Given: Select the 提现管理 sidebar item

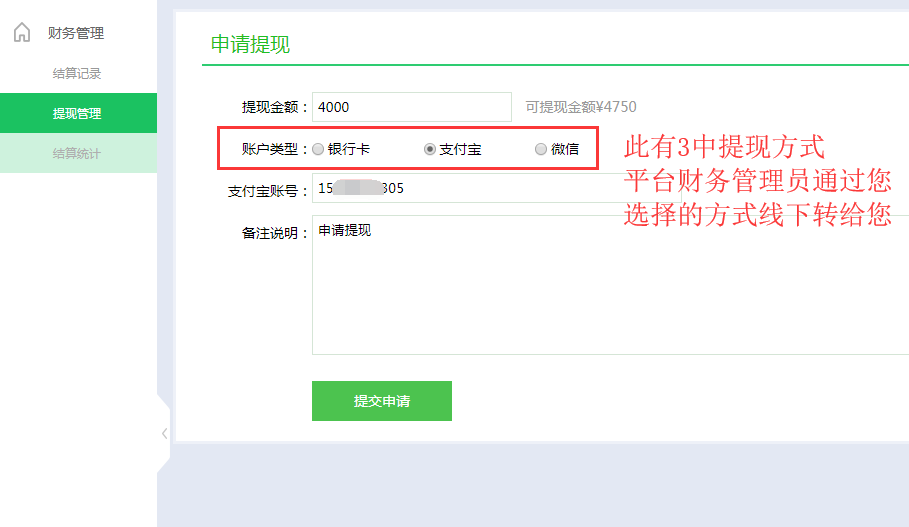Looking at the screenshot, I should 77,113.
